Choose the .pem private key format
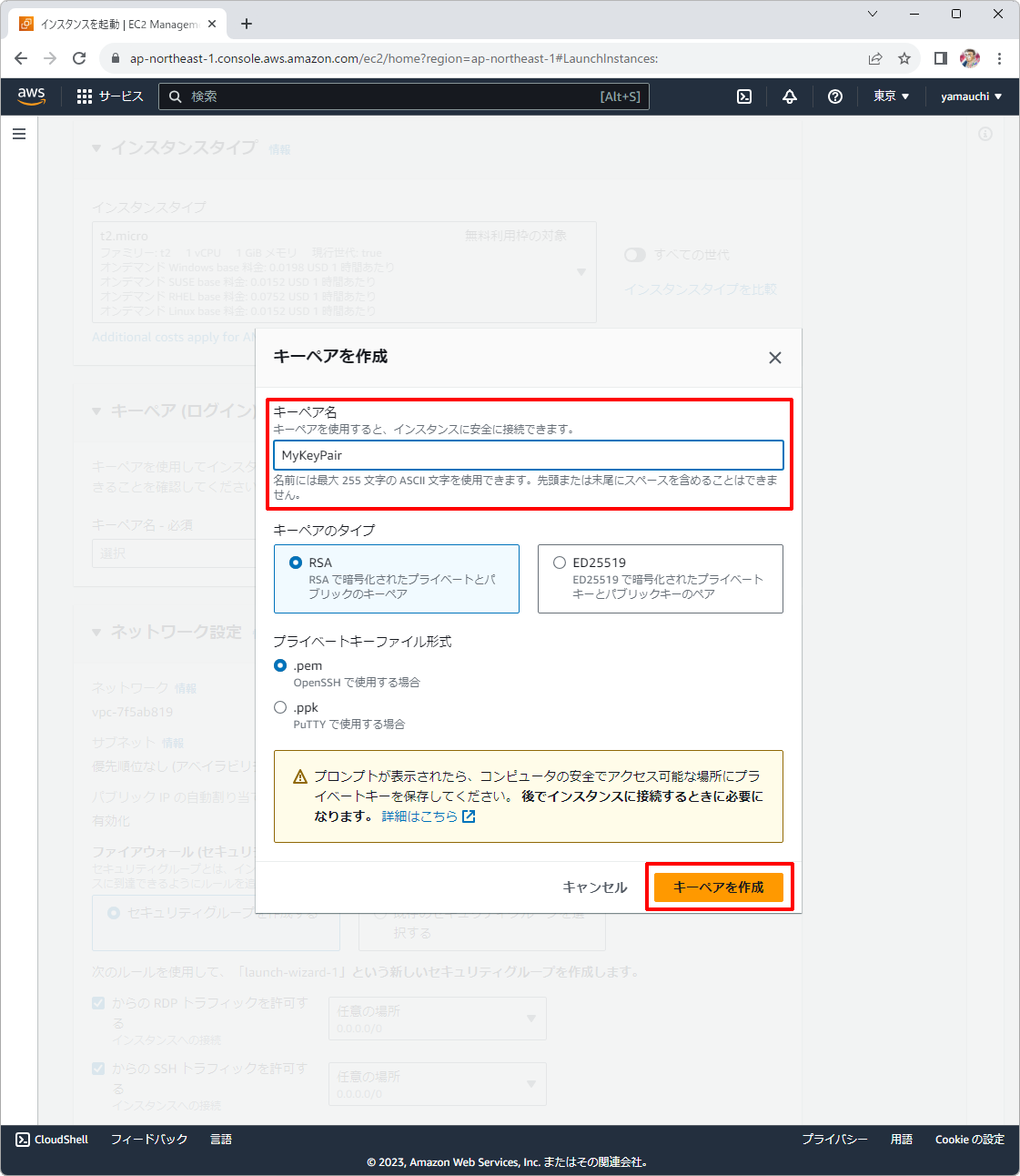Screen dimensions: 1020x1176 (x=280, y=665)
